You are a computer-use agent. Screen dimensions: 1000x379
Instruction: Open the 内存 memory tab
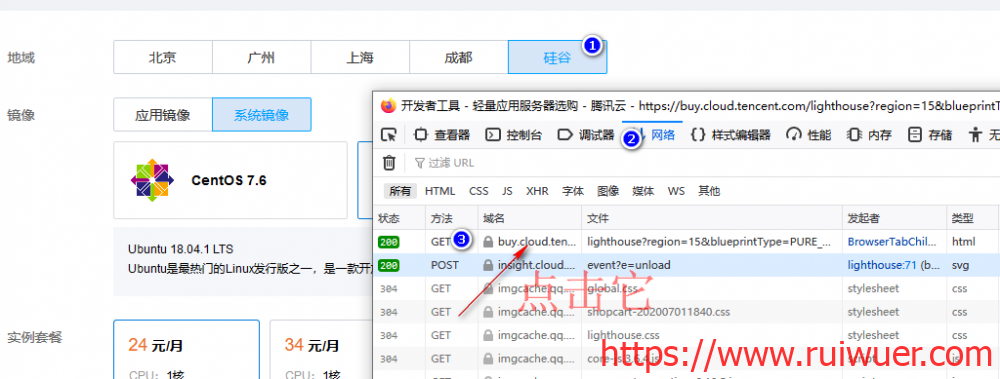coord(869,135)
